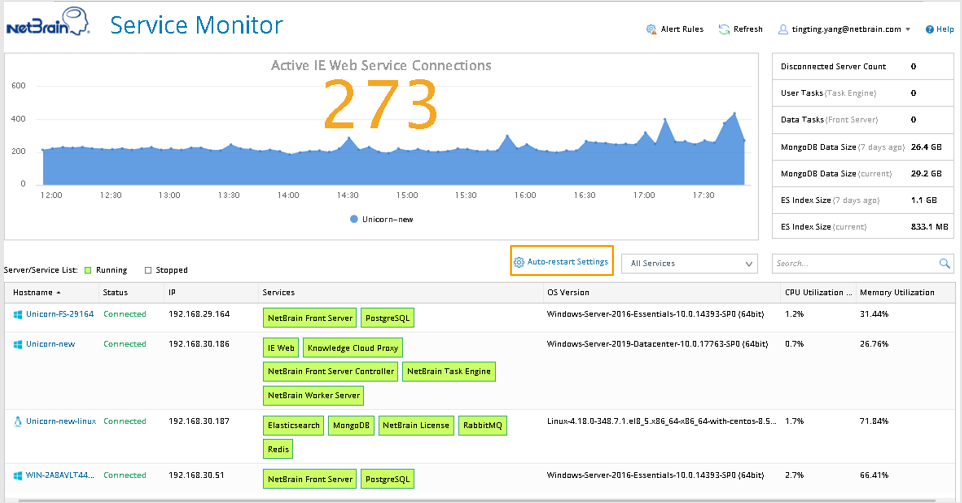
Task: Click the Alert Rules link
Action: 682,29
